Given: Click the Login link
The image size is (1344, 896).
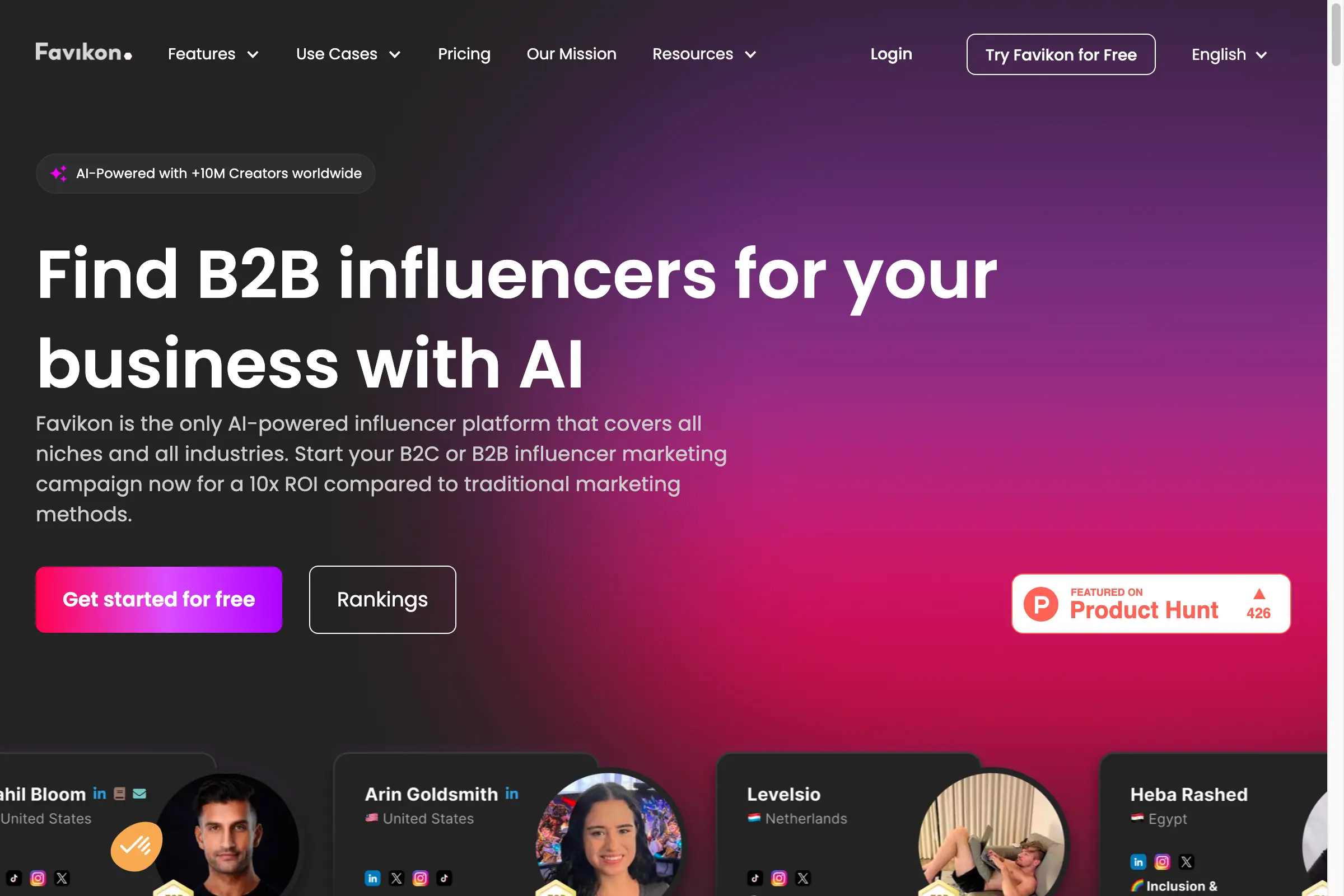Looking at the screenshot, I should click(891, 54).
